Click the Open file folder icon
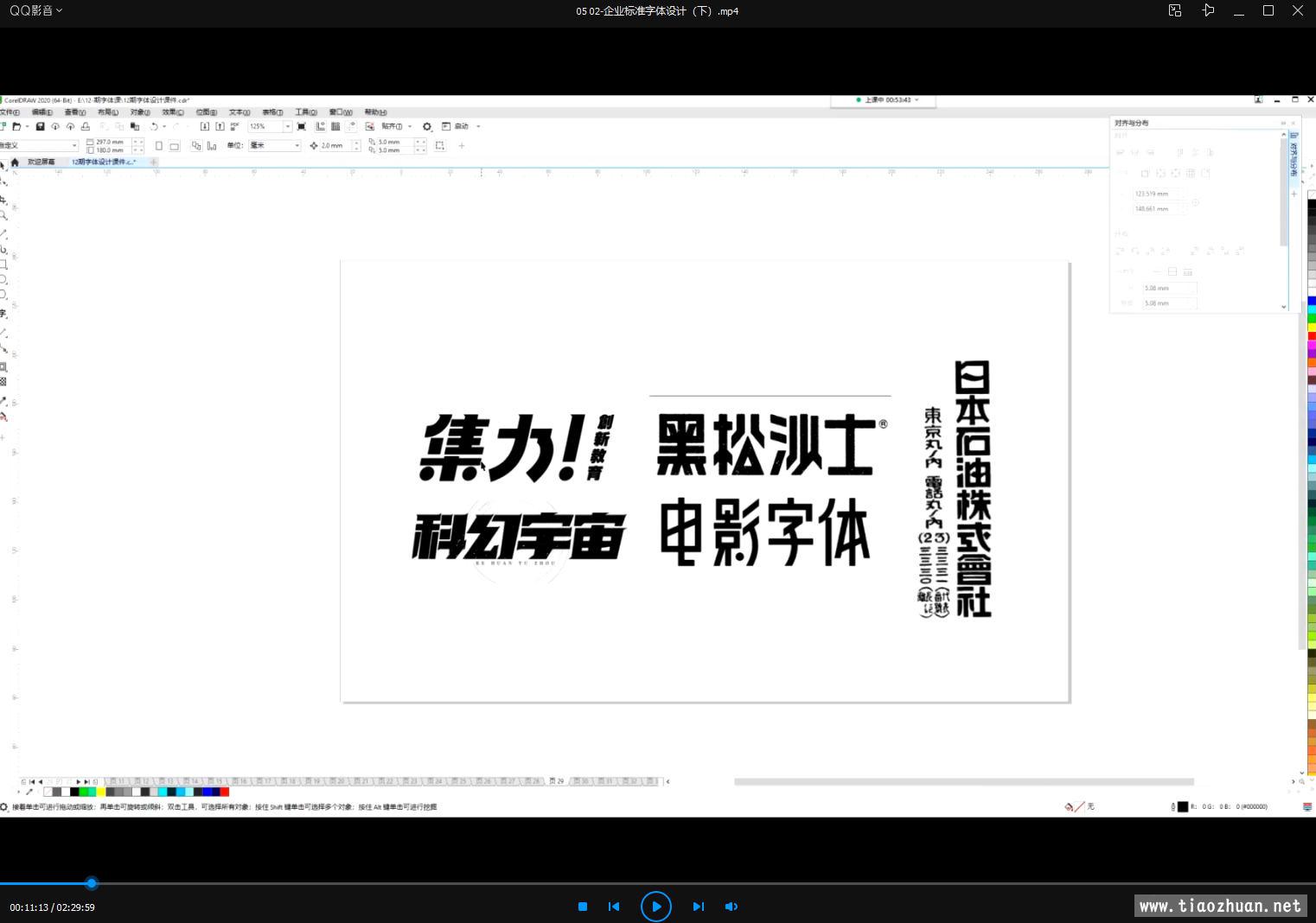The width and height of the screenshot is (1316, 923). (16, 126)
